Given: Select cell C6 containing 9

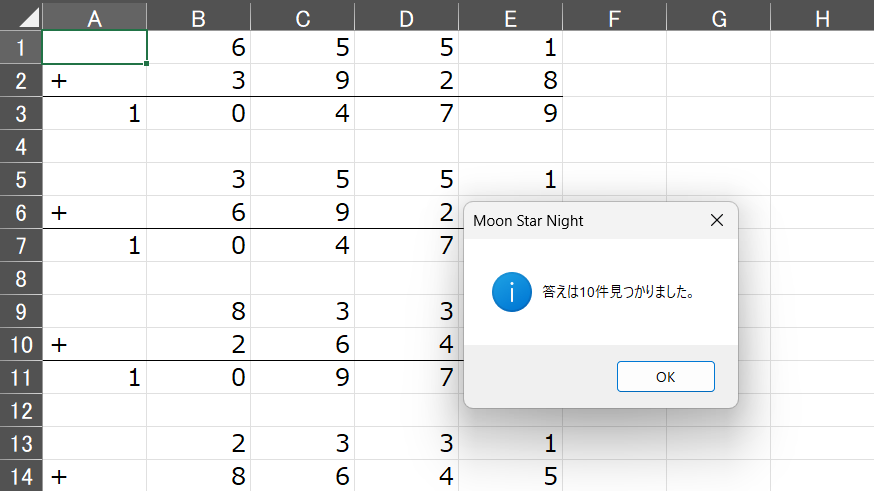Looking at the screenshot, I should click(303, 212).
